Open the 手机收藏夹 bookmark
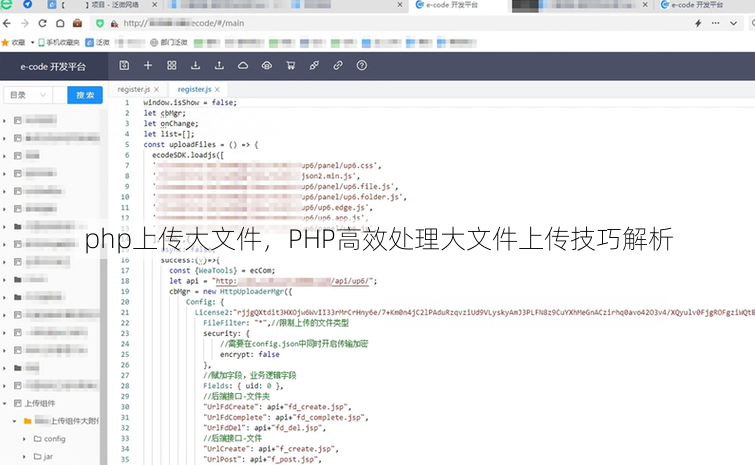The width and height of the screenshot is (755, 465). tap(59, 42)
